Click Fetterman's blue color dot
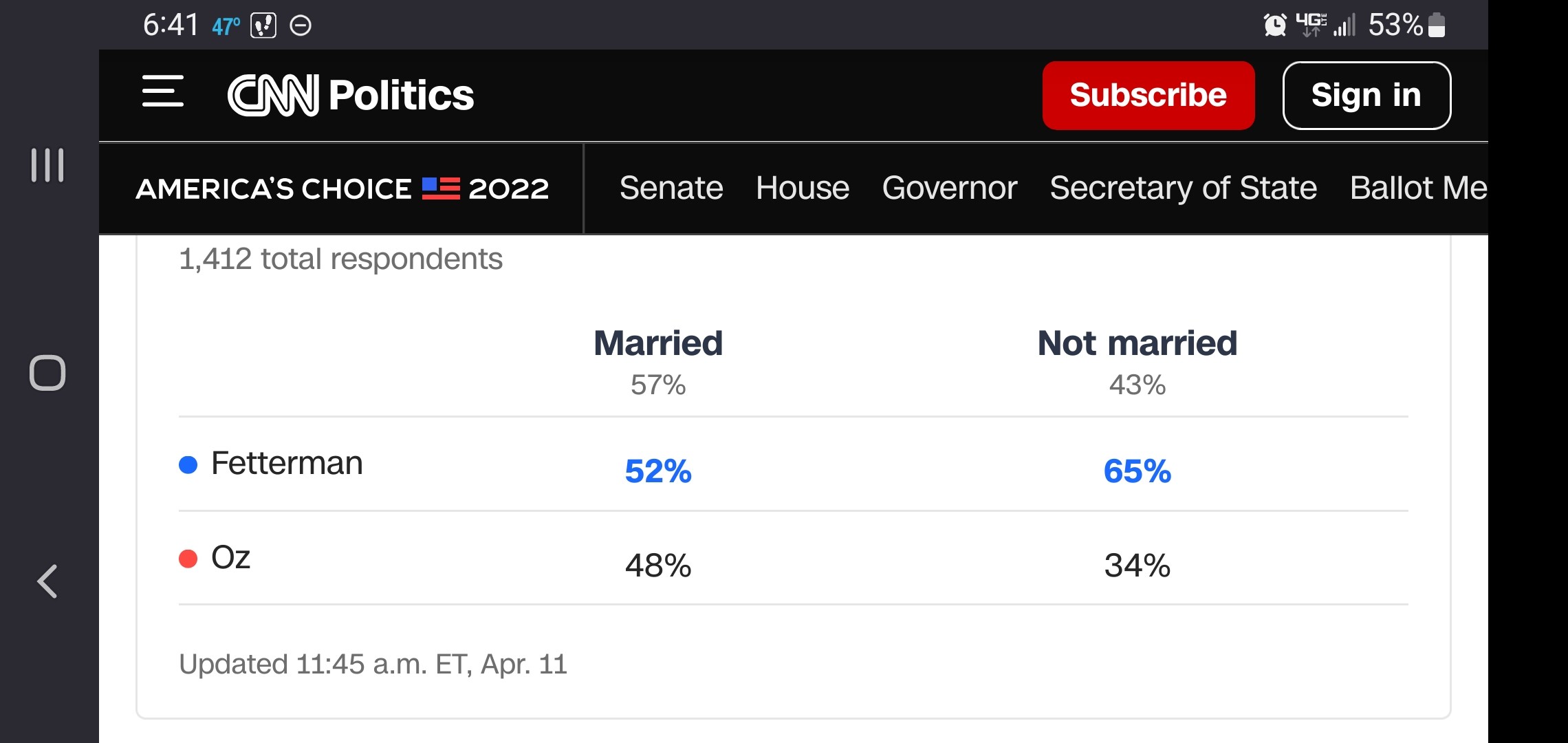The height and width of the screenshot is (743, 1568). pyautogui.click(x=188, y=465)
